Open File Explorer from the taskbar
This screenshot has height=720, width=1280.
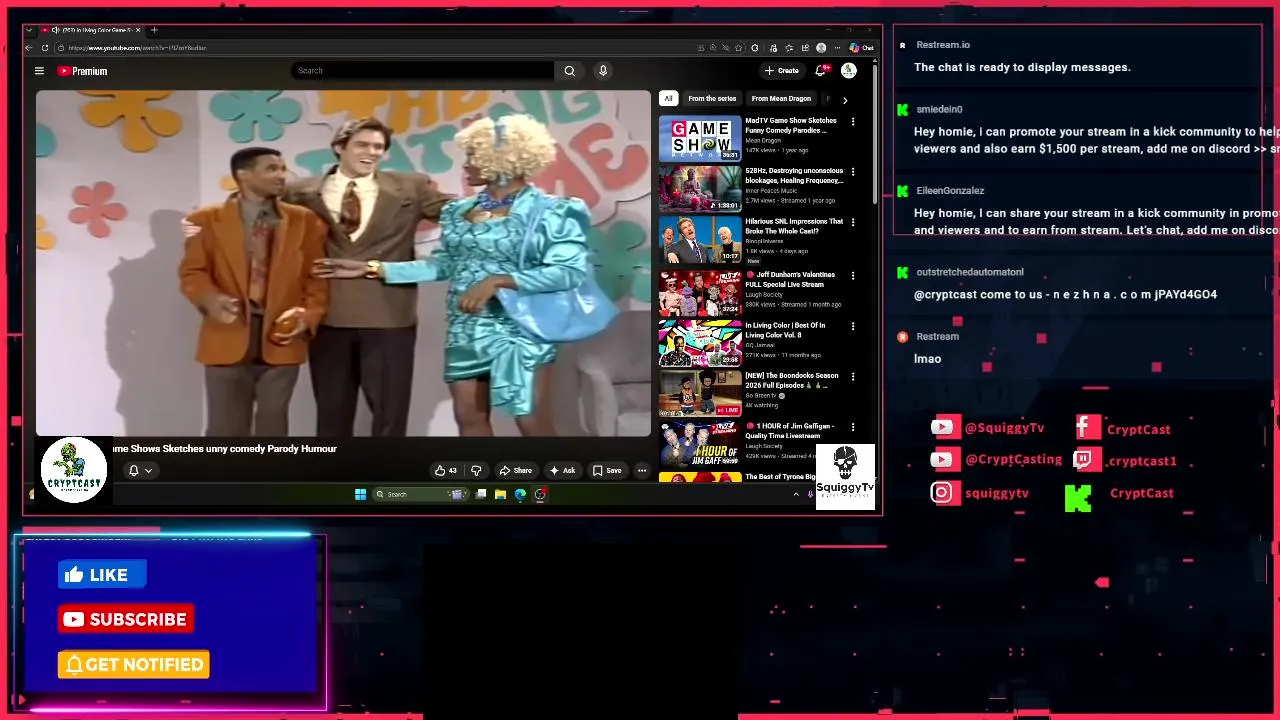pos(500,494)
